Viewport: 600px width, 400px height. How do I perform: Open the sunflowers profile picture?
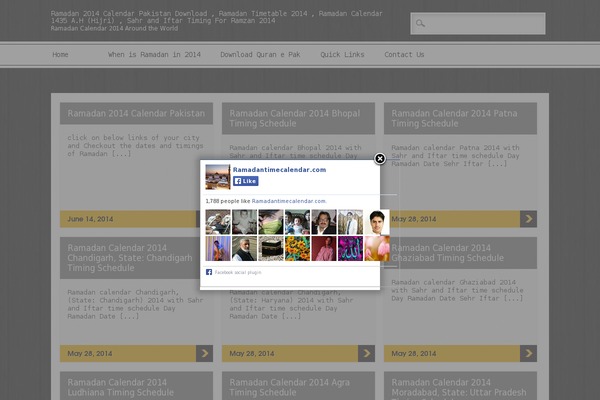[x=297, y=248]
